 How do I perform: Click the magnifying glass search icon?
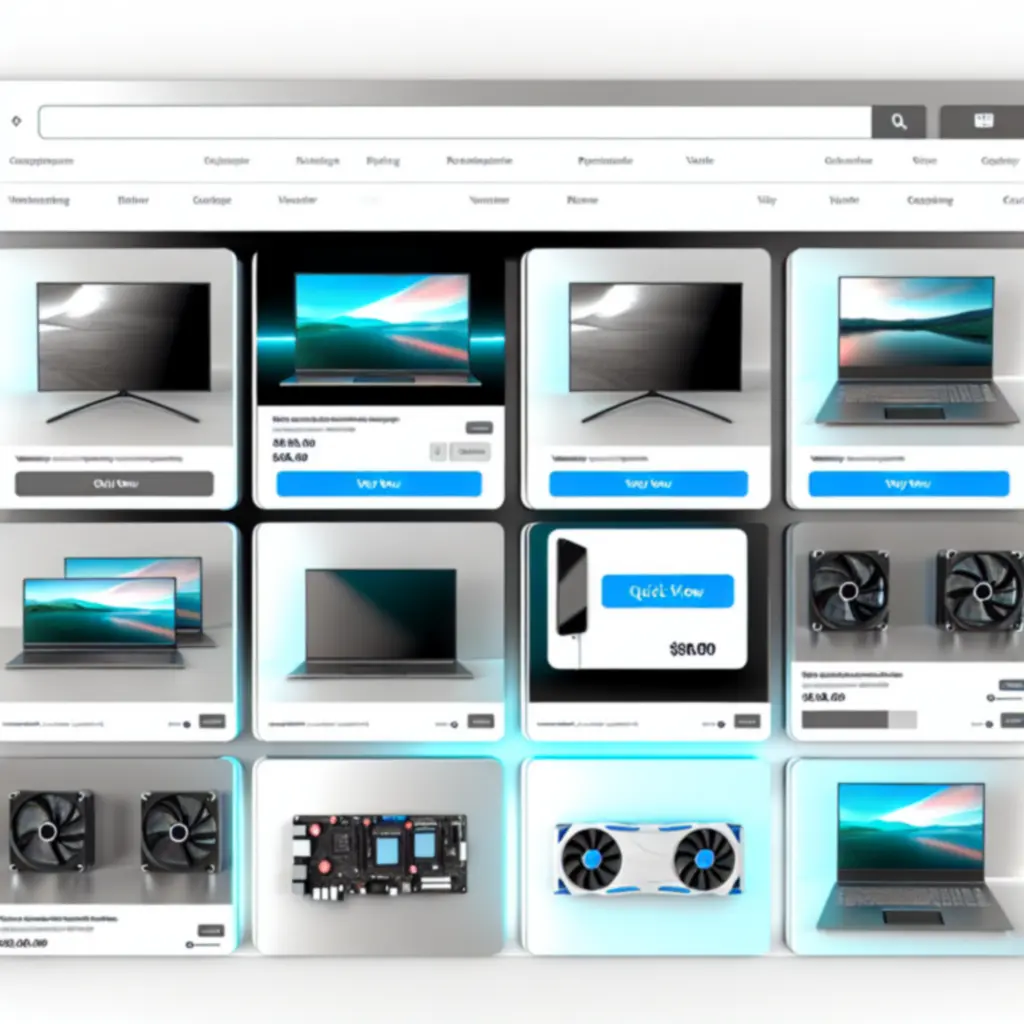(x=898, y=122)
